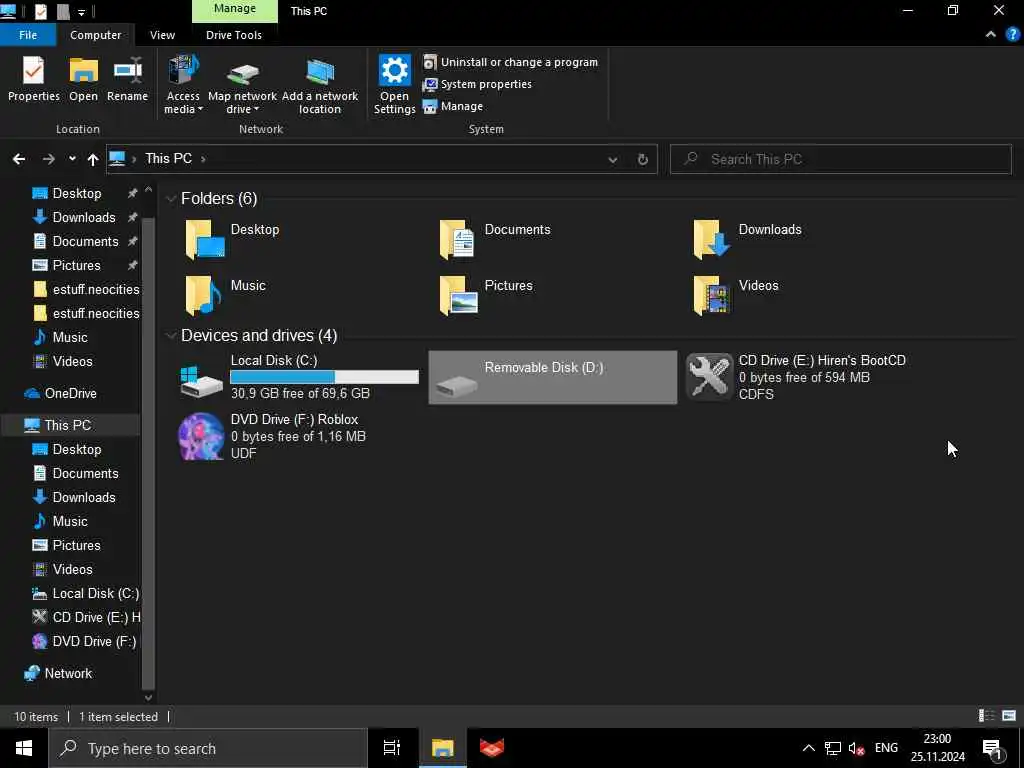
Task: Switch to the Computer ribbon tab
Action: point(95,35)
